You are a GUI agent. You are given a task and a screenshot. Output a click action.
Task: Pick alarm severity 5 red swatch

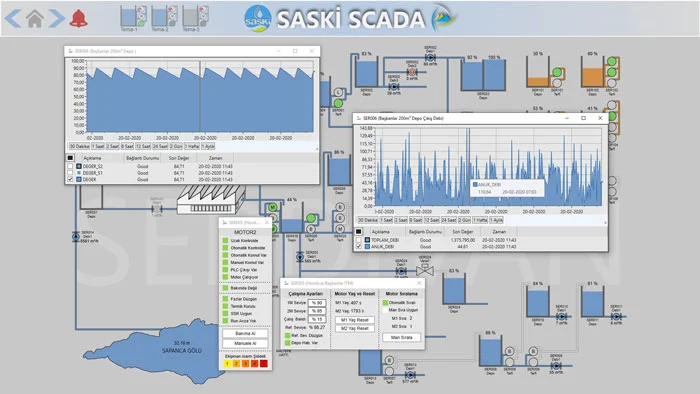(264, 364)
